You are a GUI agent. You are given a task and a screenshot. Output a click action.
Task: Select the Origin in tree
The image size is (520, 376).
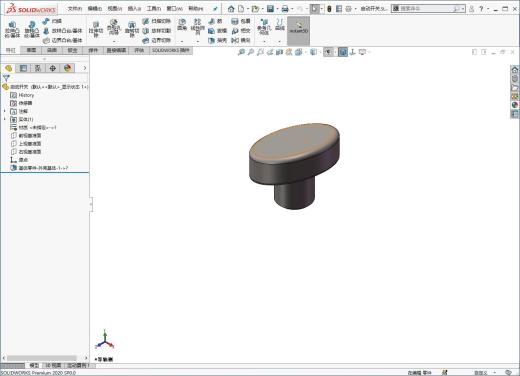[x=19, y=160]
